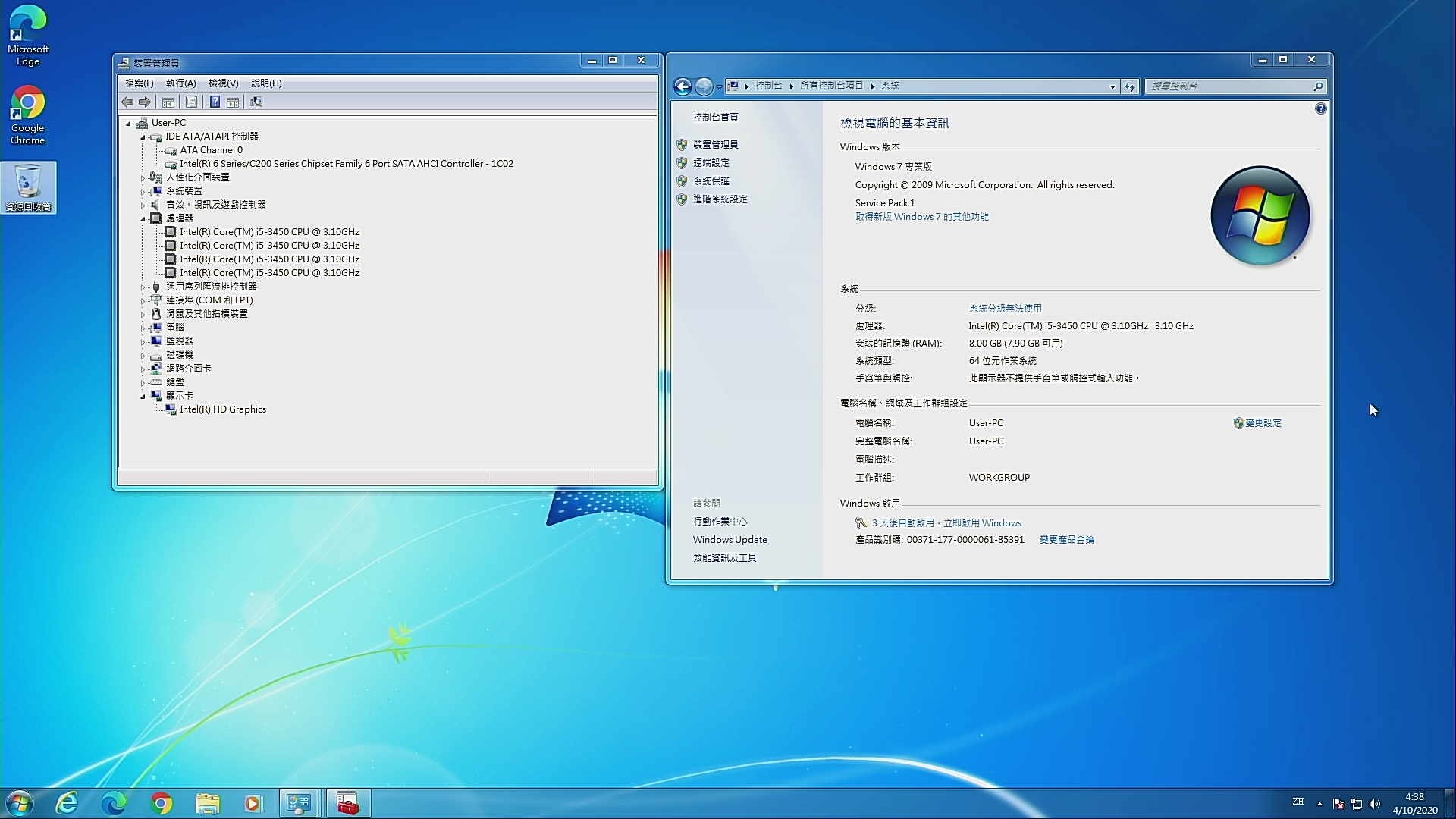1456x819 pixels.
Task: Launch Internet Explorer from taskbar
Action: (67, 803)
